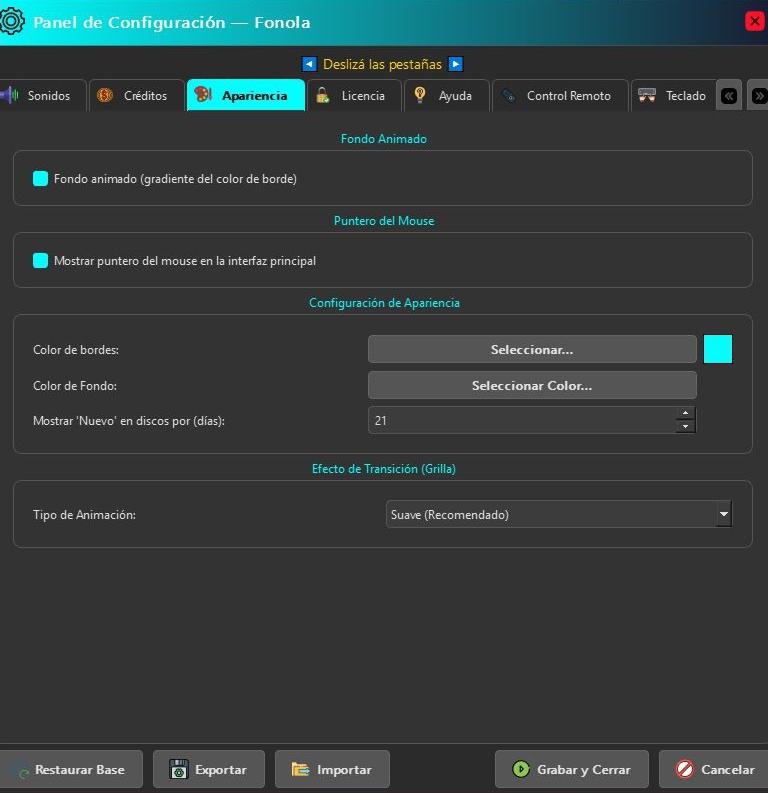The image size is (768, 793).
Task: Click the padlock icon on Licencia tab
Action: (323, 95)
